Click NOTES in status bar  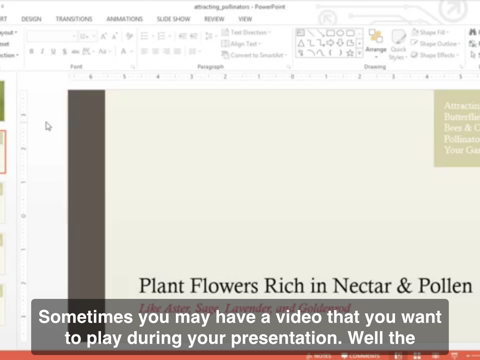(319, 356)
